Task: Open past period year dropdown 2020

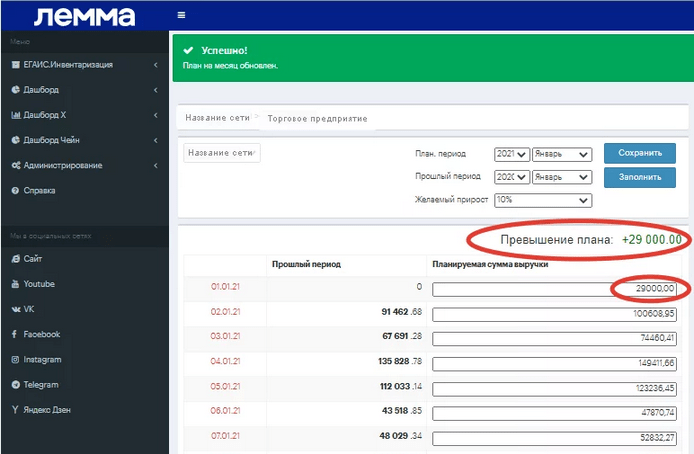Action: click(512, 177)
